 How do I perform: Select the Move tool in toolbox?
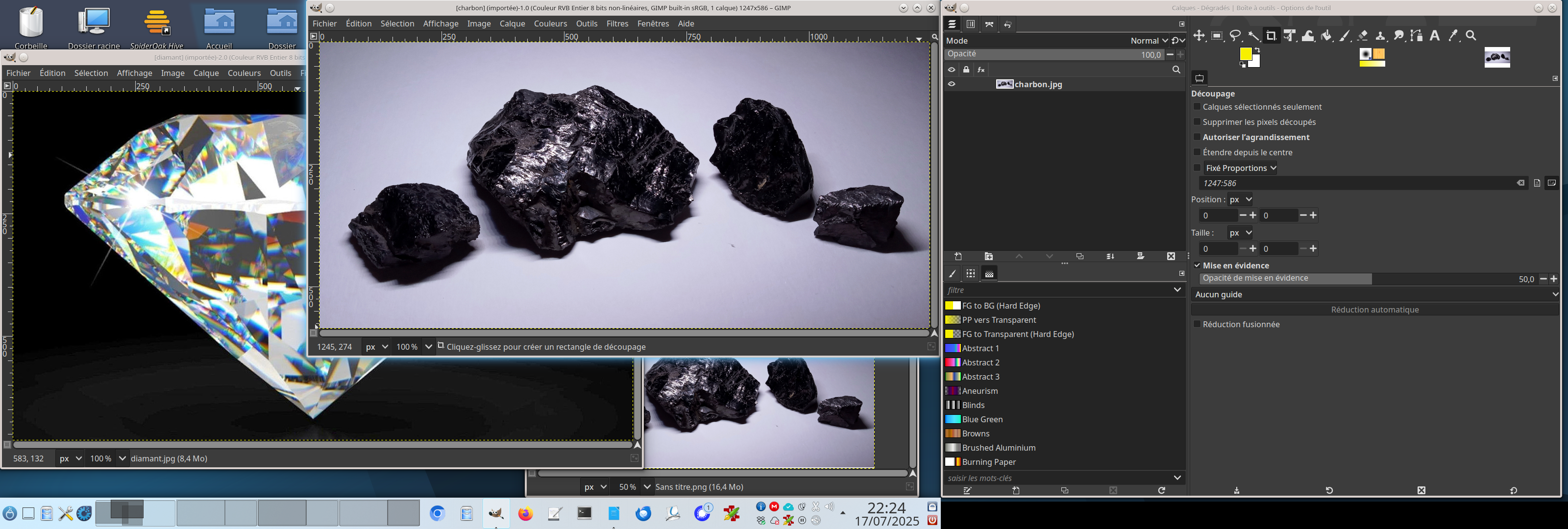pos(1199,36)
